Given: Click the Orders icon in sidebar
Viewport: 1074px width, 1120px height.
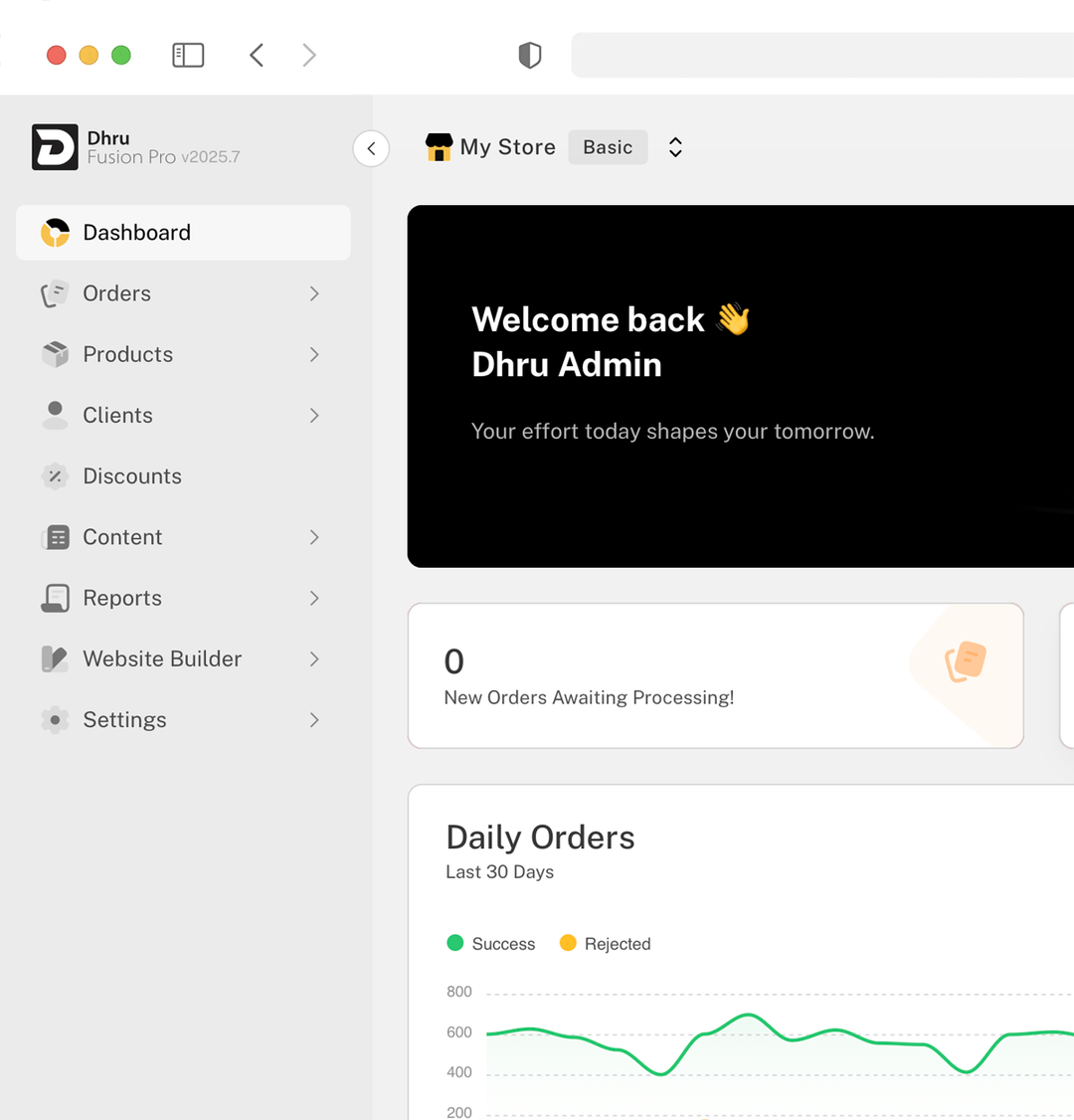Looking at the screenshot, I should tap(54, 293).
